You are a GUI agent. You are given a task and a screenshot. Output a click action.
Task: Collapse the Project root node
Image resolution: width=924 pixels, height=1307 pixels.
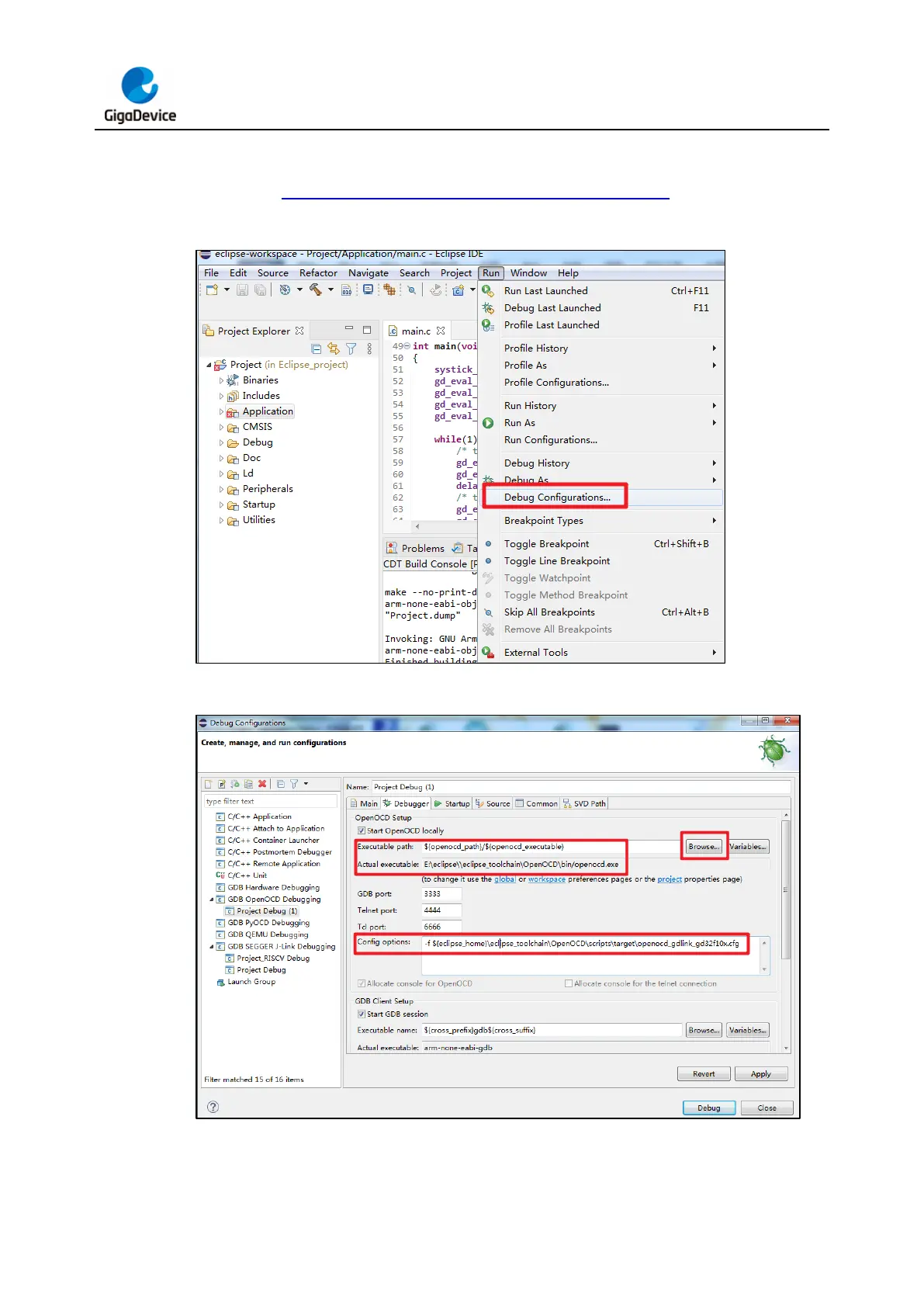point(209,365)
